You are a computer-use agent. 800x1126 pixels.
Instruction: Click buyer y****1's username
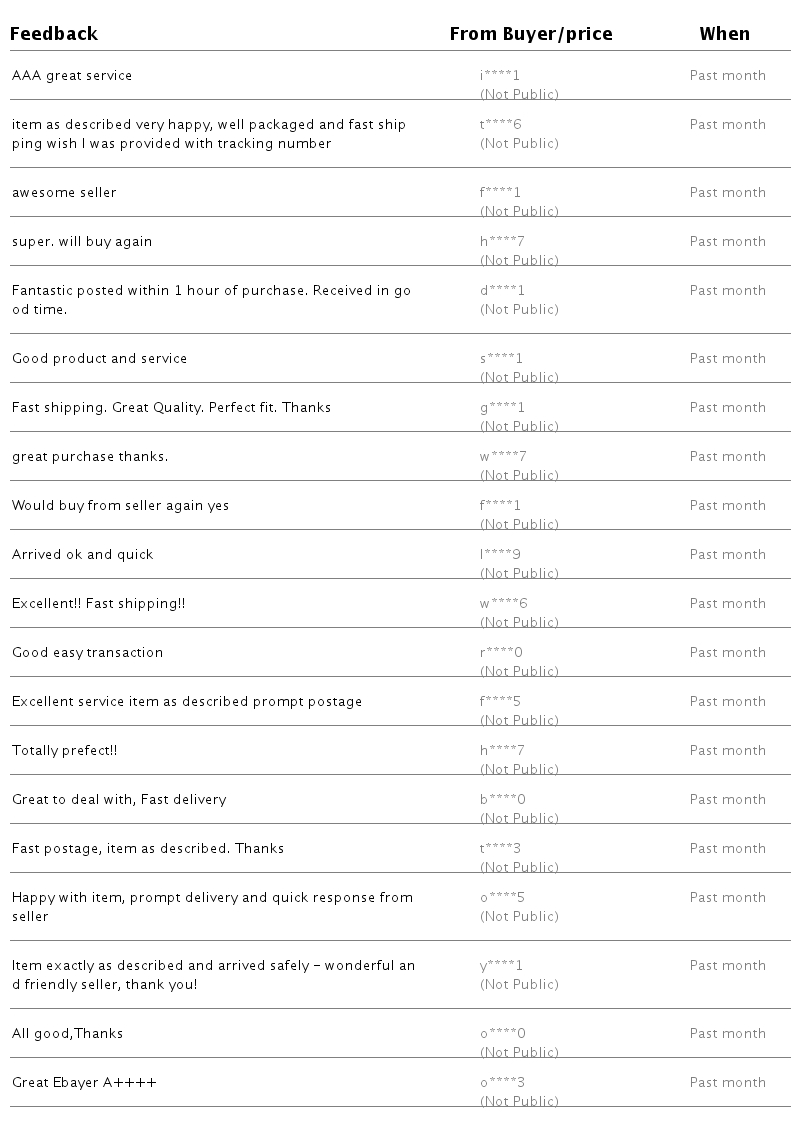click(501, 966)
